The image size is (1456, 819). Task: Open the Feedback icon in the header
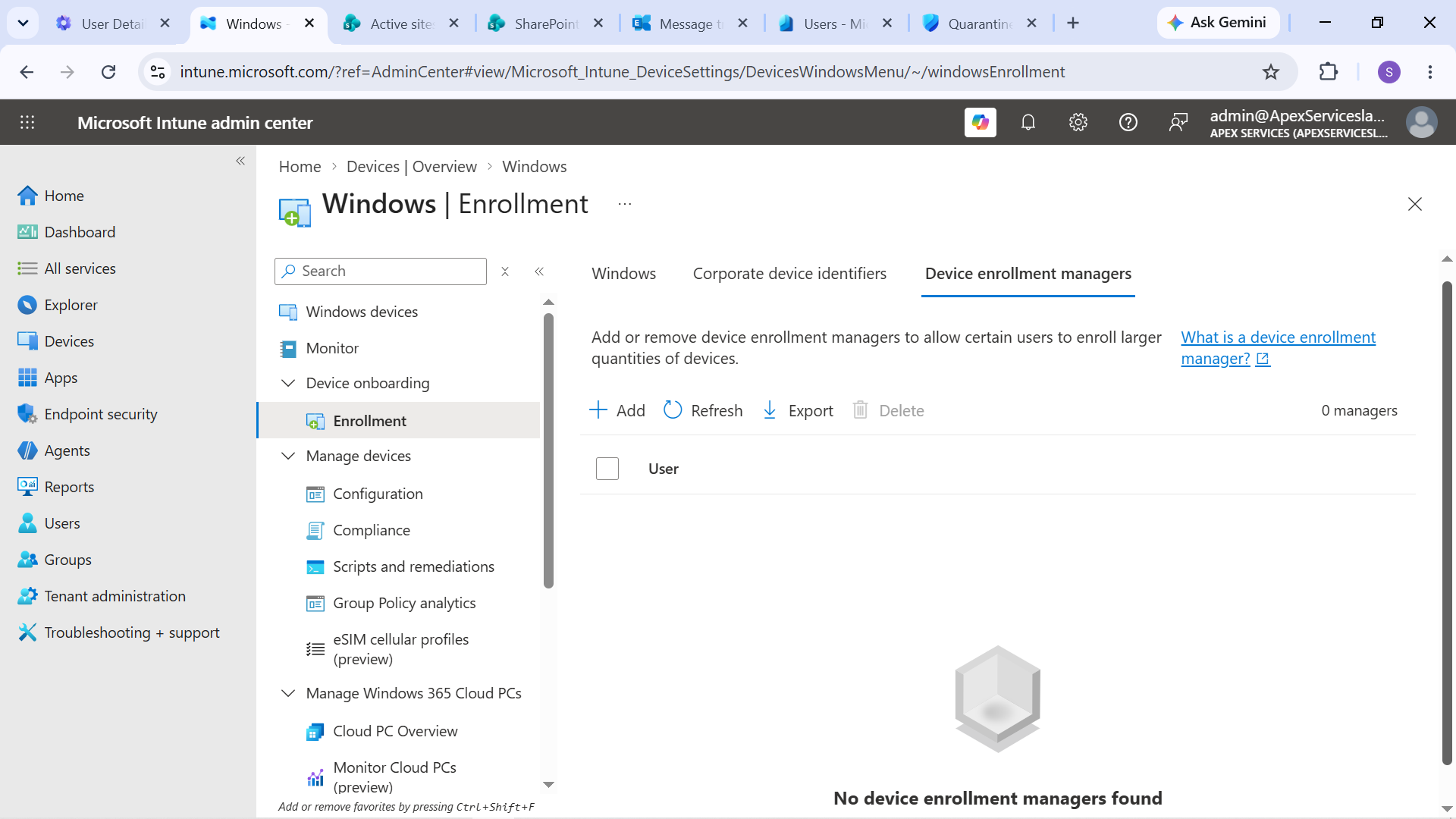(1178, 122)
